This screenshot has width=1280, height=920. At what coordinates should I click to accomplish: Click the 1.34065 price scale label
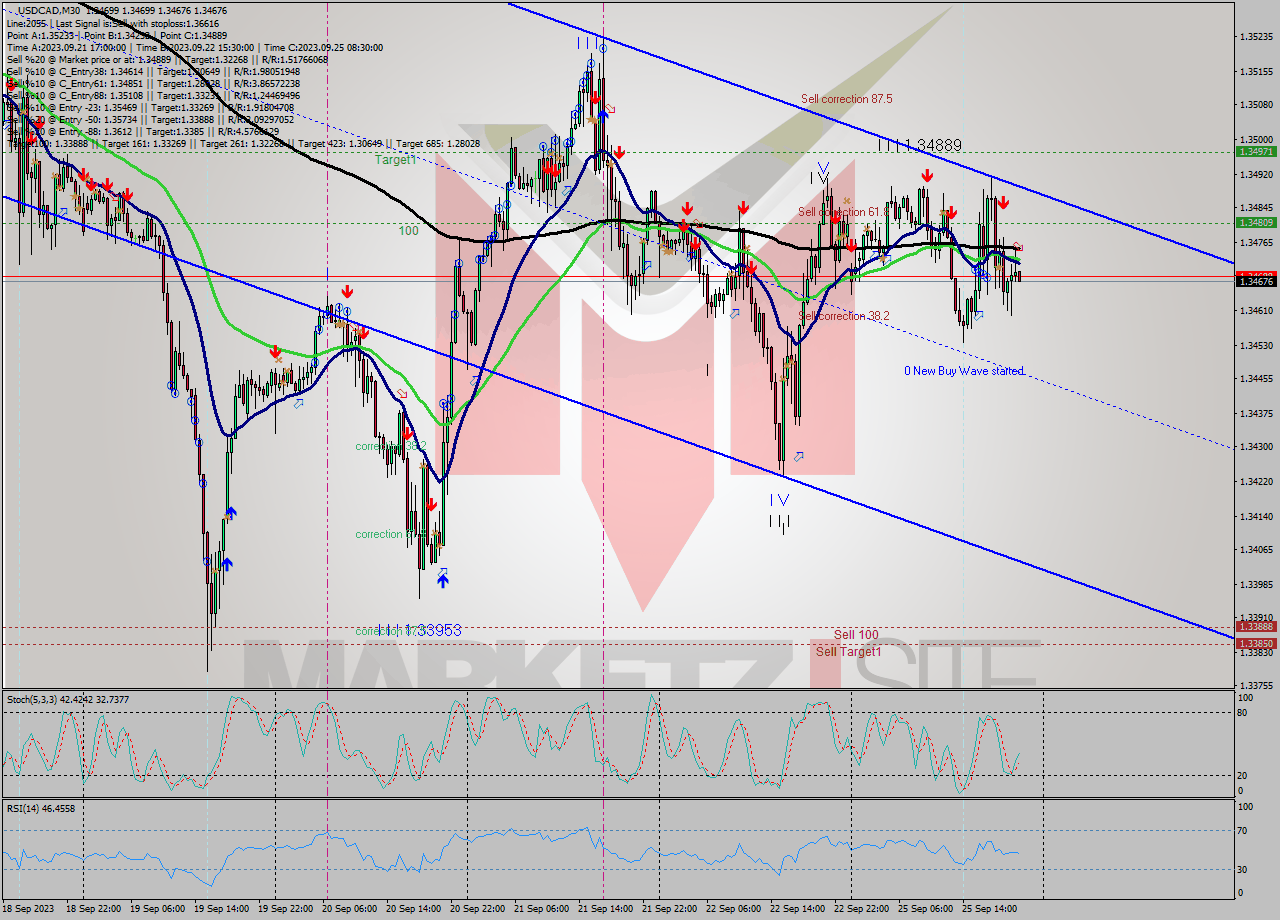pyautogui.click(x=1256, y=550)
